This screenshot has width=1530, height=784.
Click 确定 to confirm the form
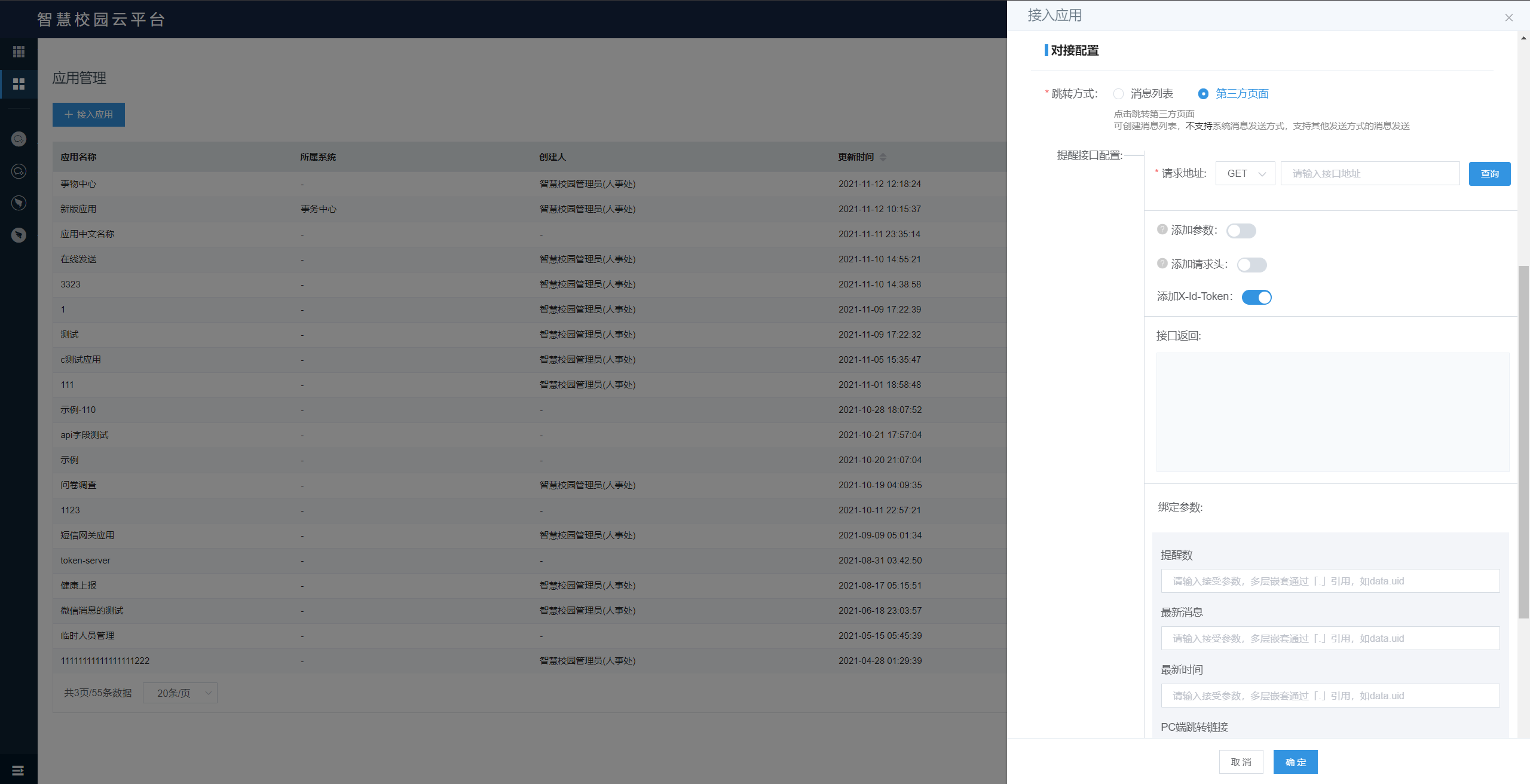pyautogui.click(x=1295, y=762)
